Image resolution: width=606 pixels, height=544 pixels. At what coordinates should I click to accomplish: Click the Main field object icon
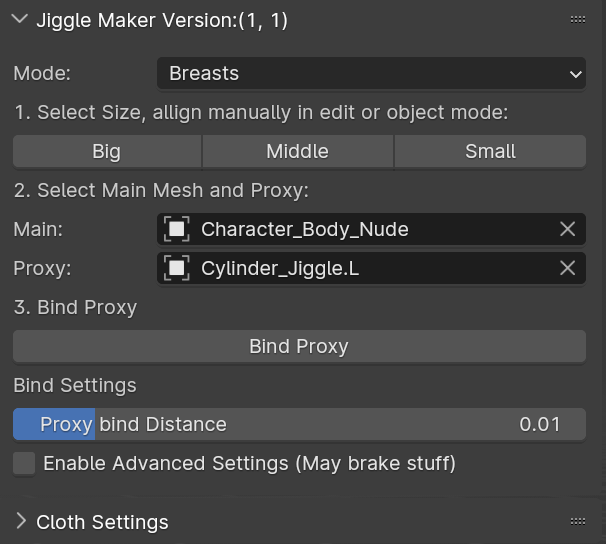coord(177,230)
